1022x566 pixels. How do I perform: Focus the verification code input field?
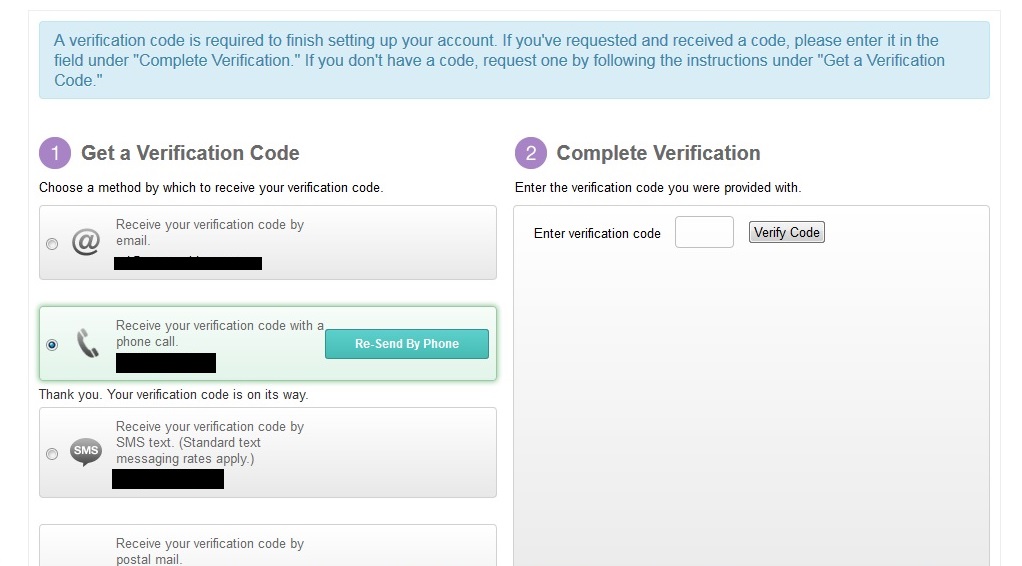click(704, 232)
